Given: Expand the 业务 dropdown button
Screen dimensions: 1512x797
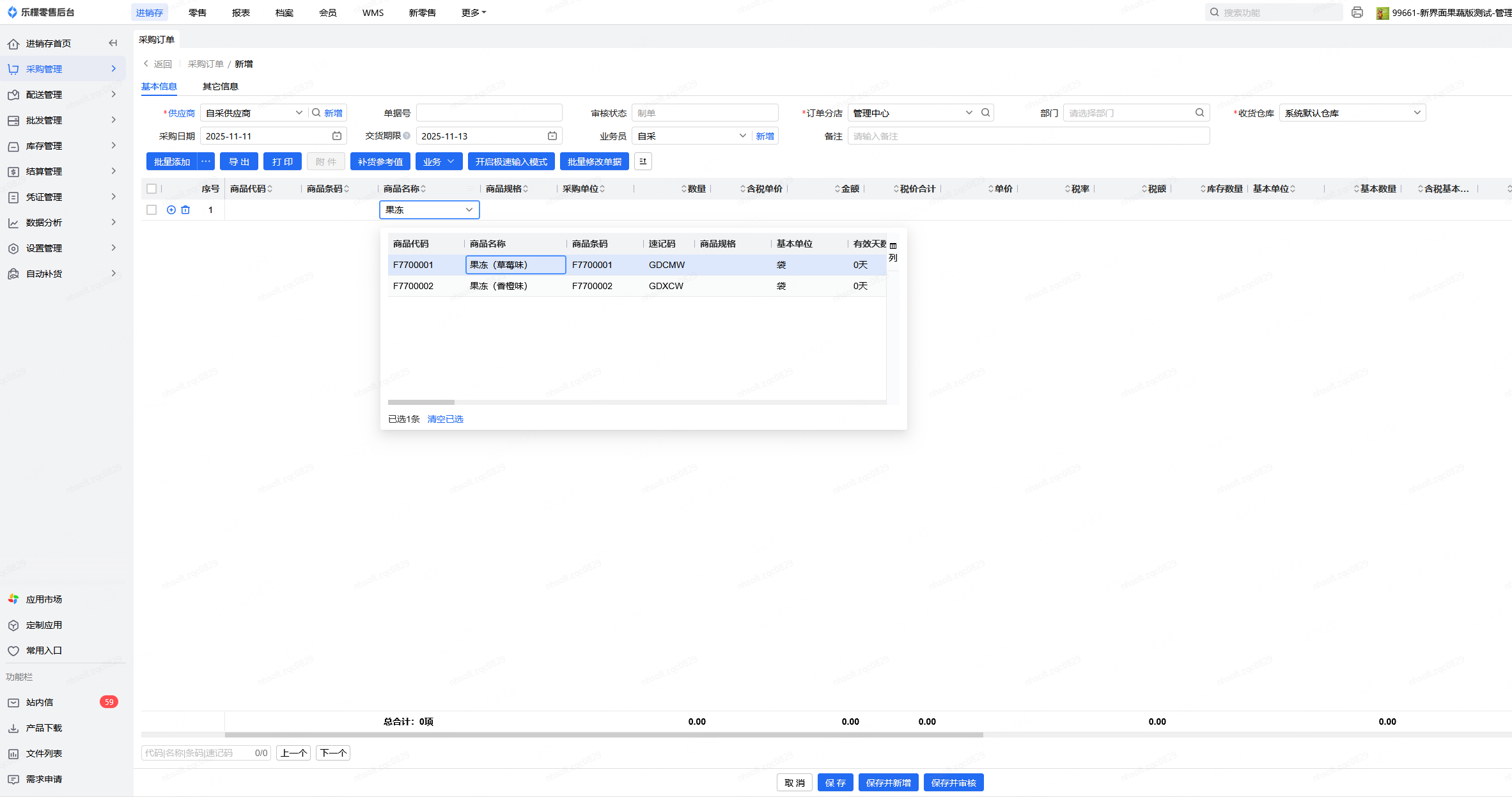Looking at the screenshot, I should [x=439, y=162].
